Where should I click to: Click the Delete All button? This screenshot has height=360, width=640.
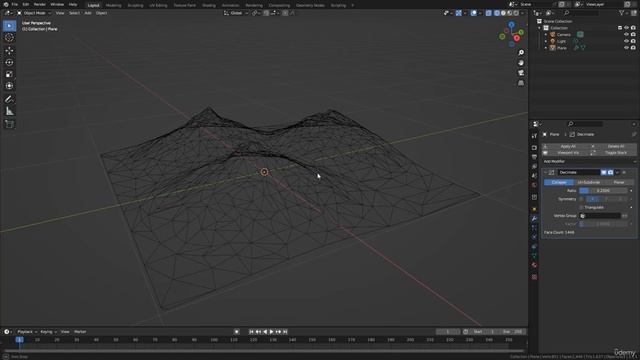coord(613,146)
